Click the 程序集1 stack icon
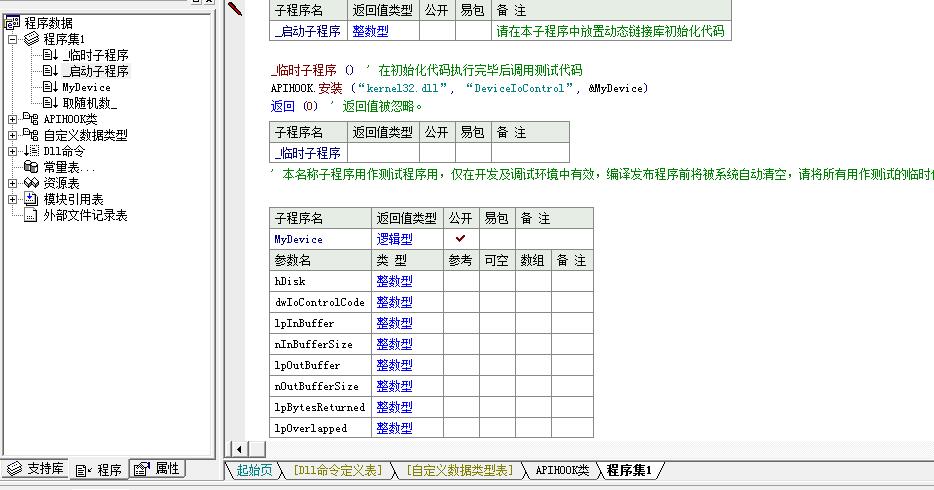 pos(32,39)
